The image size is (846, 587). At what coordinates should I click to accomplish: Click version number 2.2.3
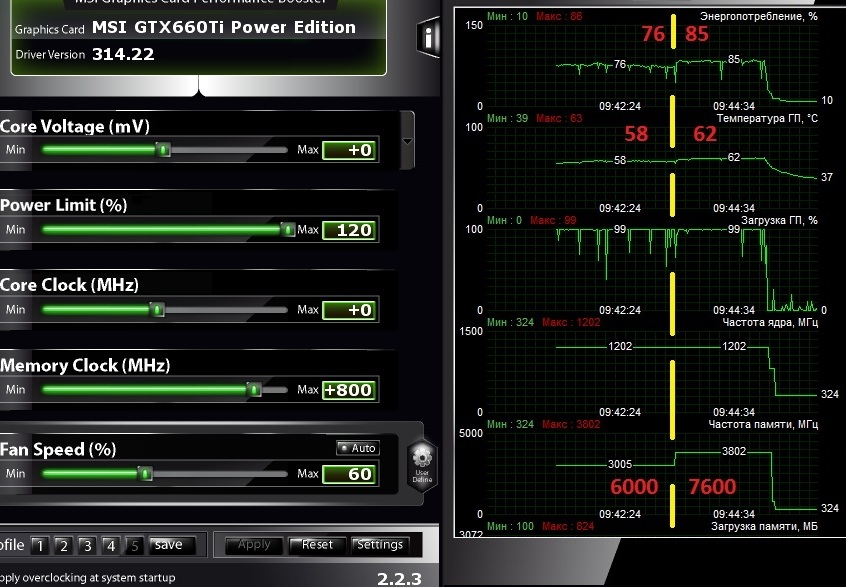coord(399,578)
